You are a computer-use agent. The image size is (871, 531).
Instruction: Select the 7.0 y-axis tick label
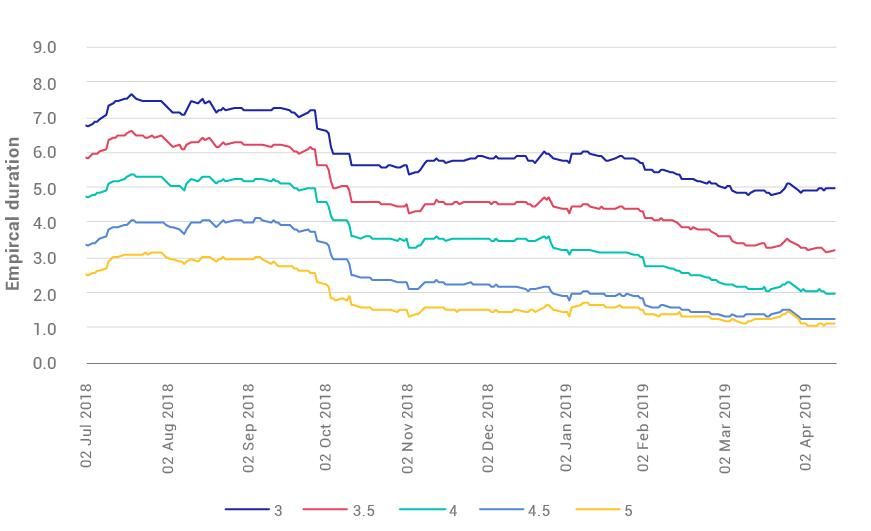tap(44, 118)
